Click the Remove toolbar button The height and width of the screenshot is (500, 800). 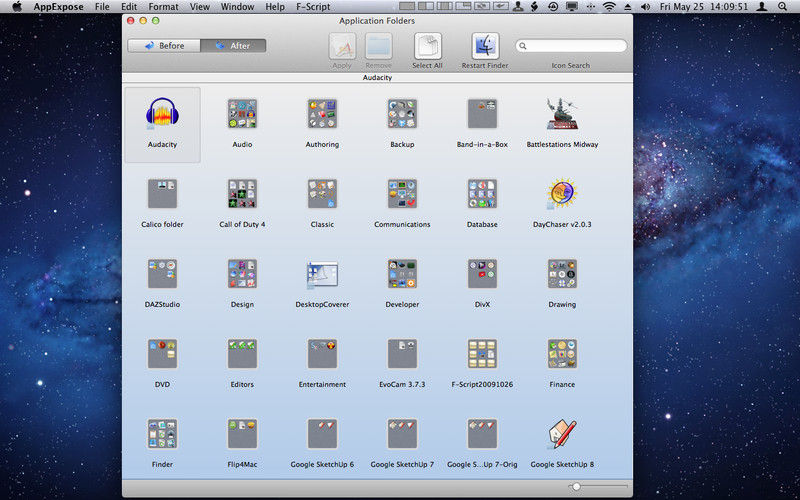[x=379, y=51]
